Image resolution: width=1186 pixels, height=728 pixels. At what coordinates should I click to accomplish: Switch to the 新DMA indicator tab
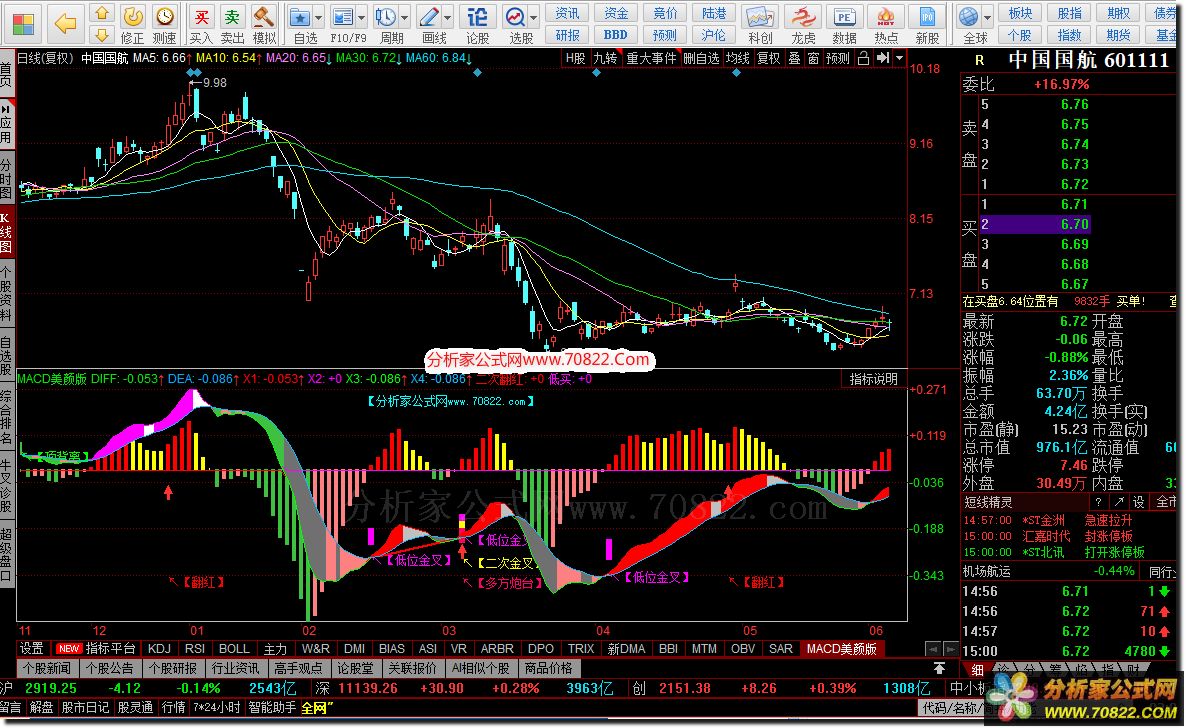coord(626,649)
